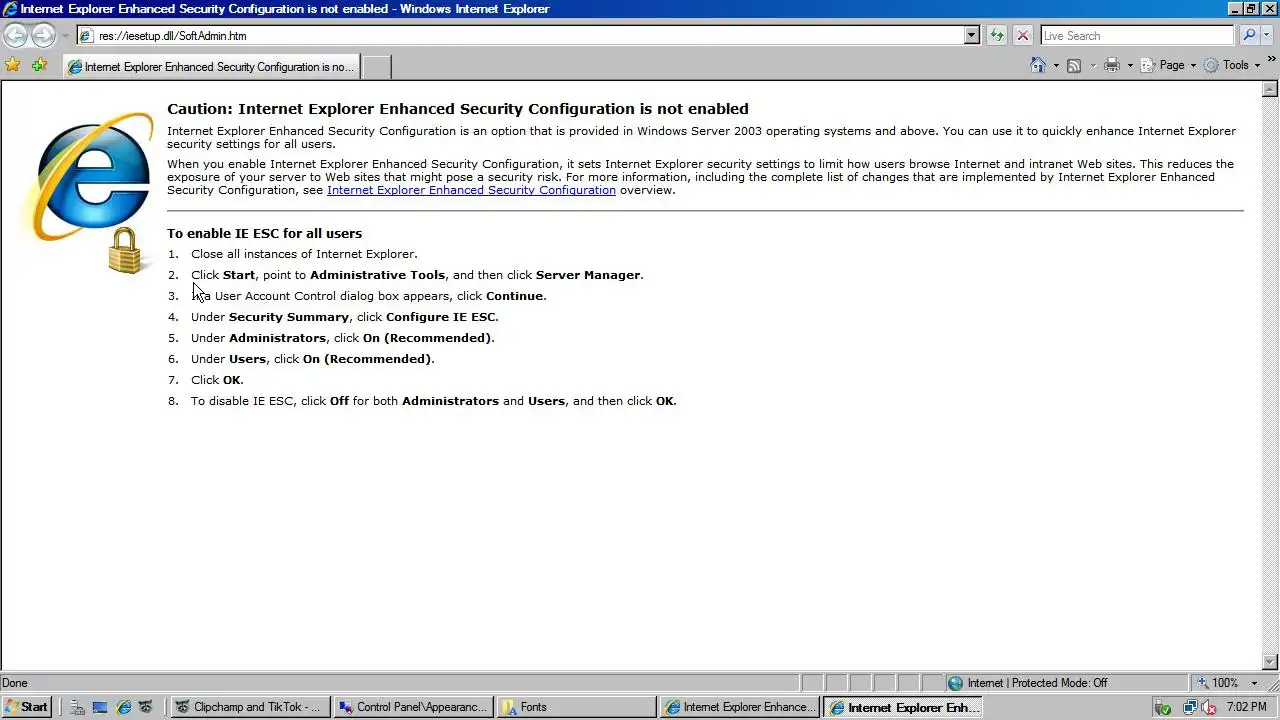Open a new blank tab
The height and width of the screenshot is (720, 1280).
[x=376, y=67]
